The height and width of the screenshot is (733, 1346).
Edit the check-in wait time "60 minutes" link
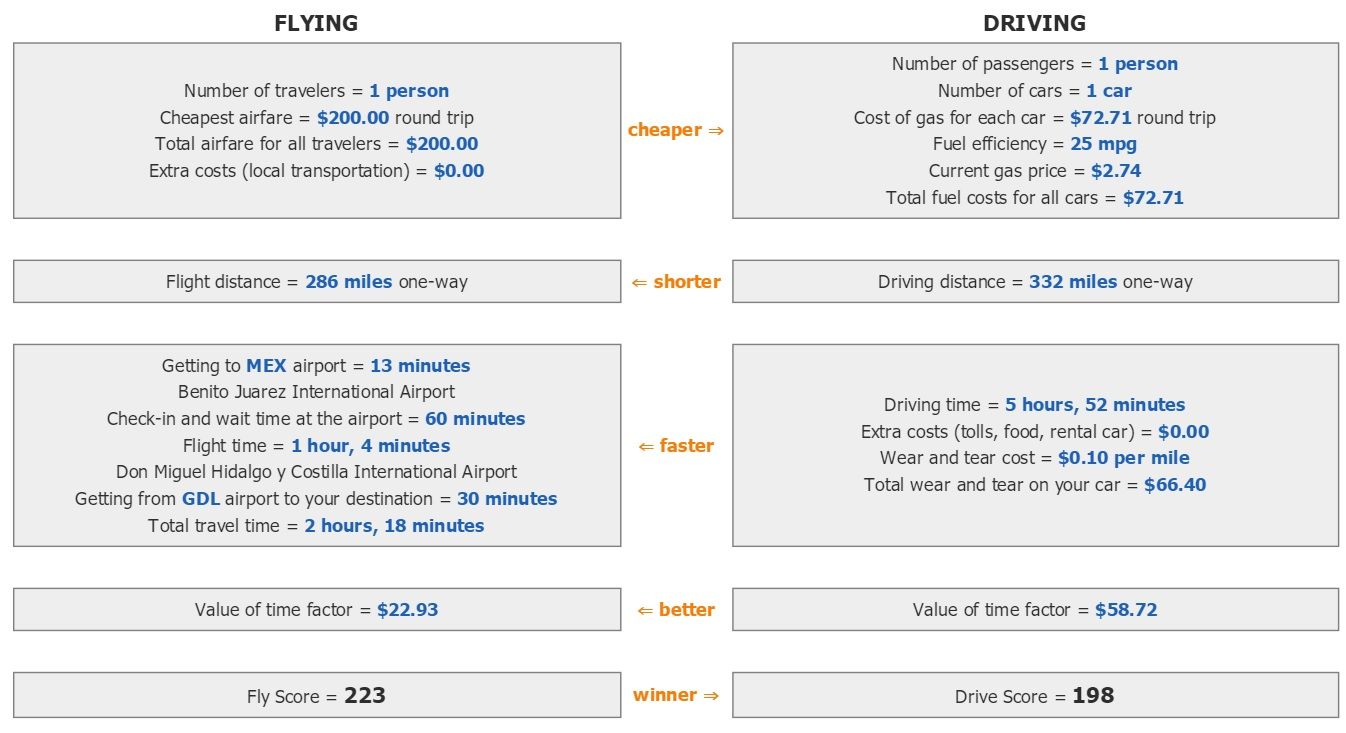[x=475, y=419]
